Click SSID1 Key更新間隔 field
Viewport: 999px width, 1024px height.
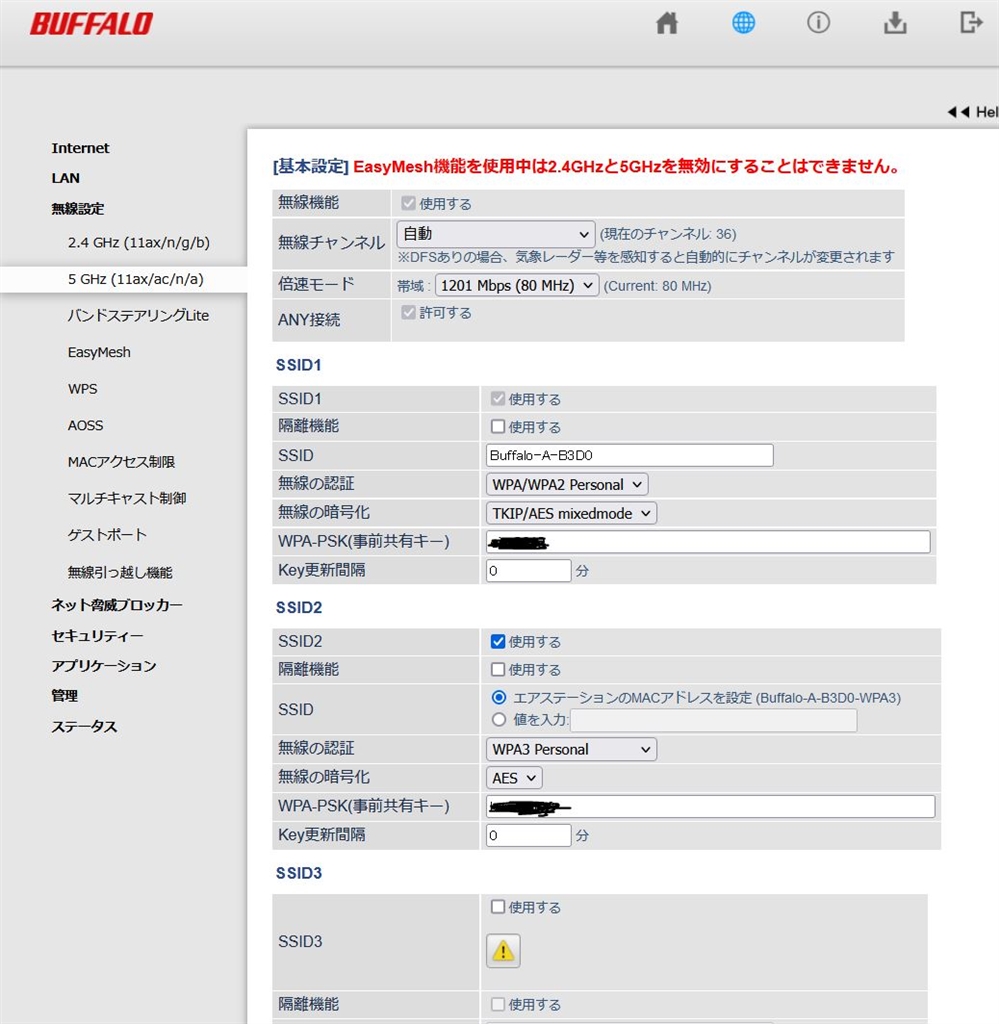click(x=528, y=571)
